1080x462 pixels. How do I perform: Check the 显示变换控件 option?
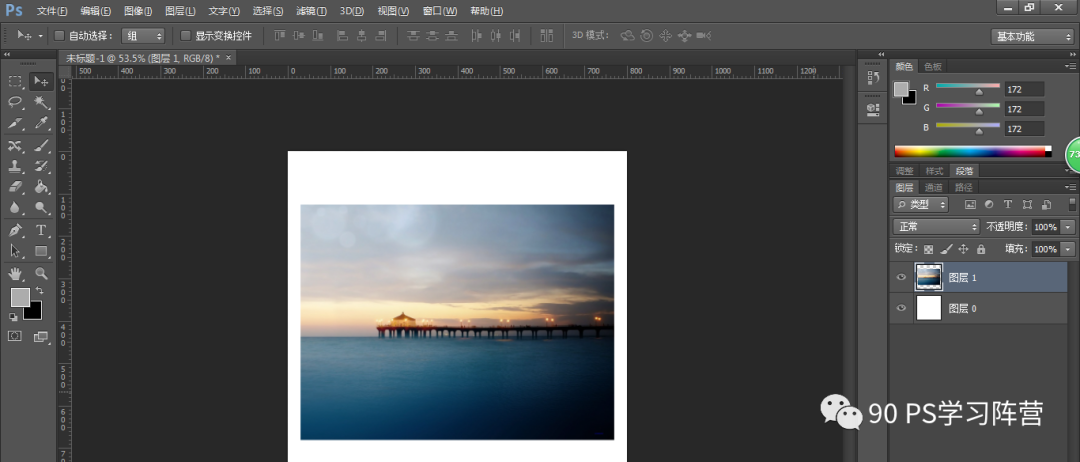point(185,36)
